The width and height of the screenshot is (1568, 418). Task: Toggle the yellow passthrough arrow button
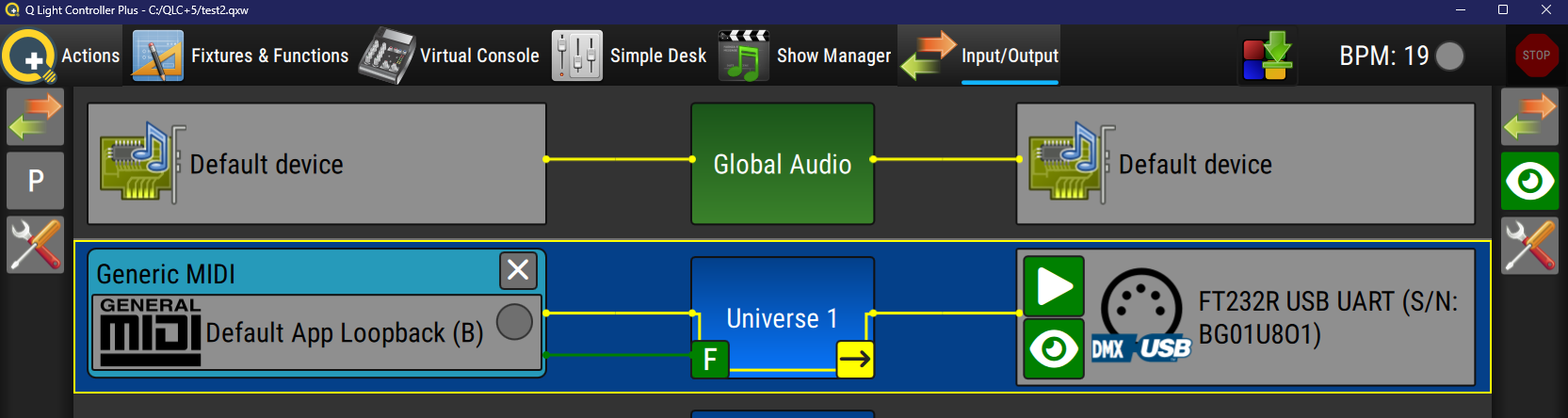(855, 359)
